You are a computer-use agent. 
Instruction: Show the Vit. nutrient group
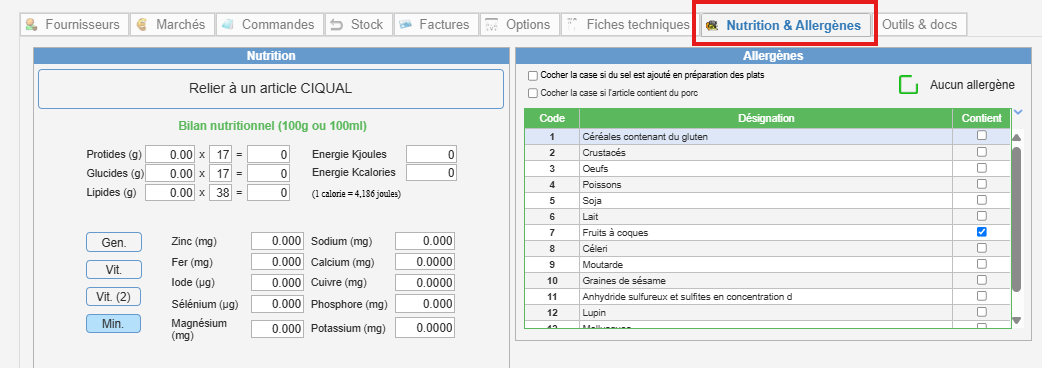(114, 270)
